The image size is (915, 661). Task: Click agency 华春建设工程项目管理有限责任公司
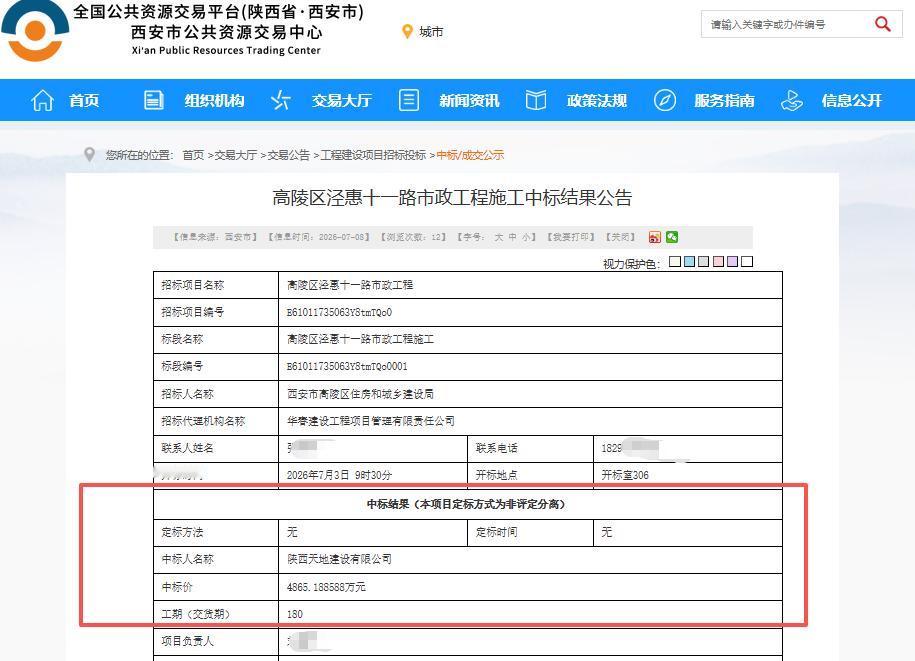(x=371, y=421)
